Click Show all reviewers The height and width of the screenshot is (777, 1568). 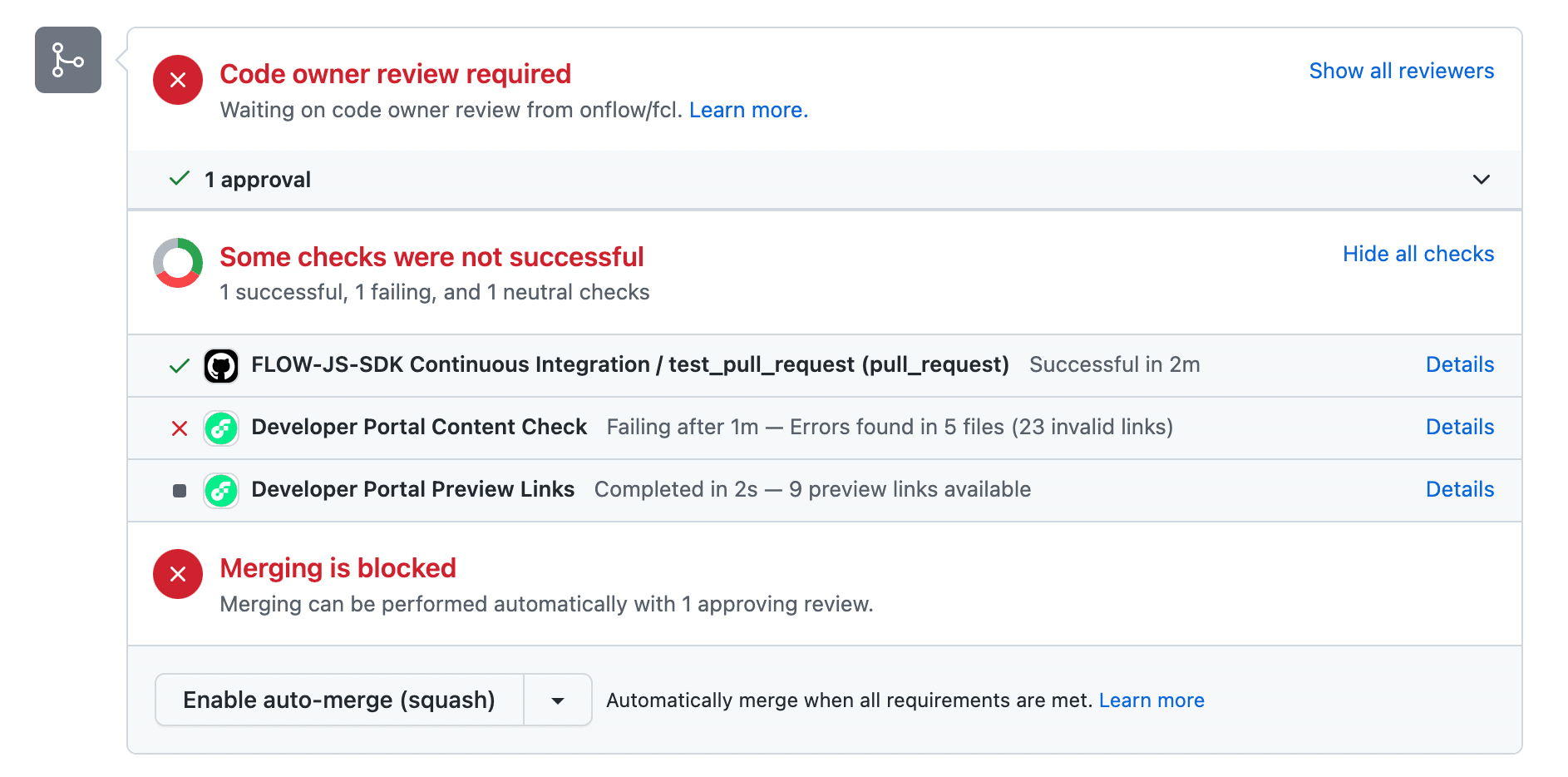click(x=1401, y=71)
